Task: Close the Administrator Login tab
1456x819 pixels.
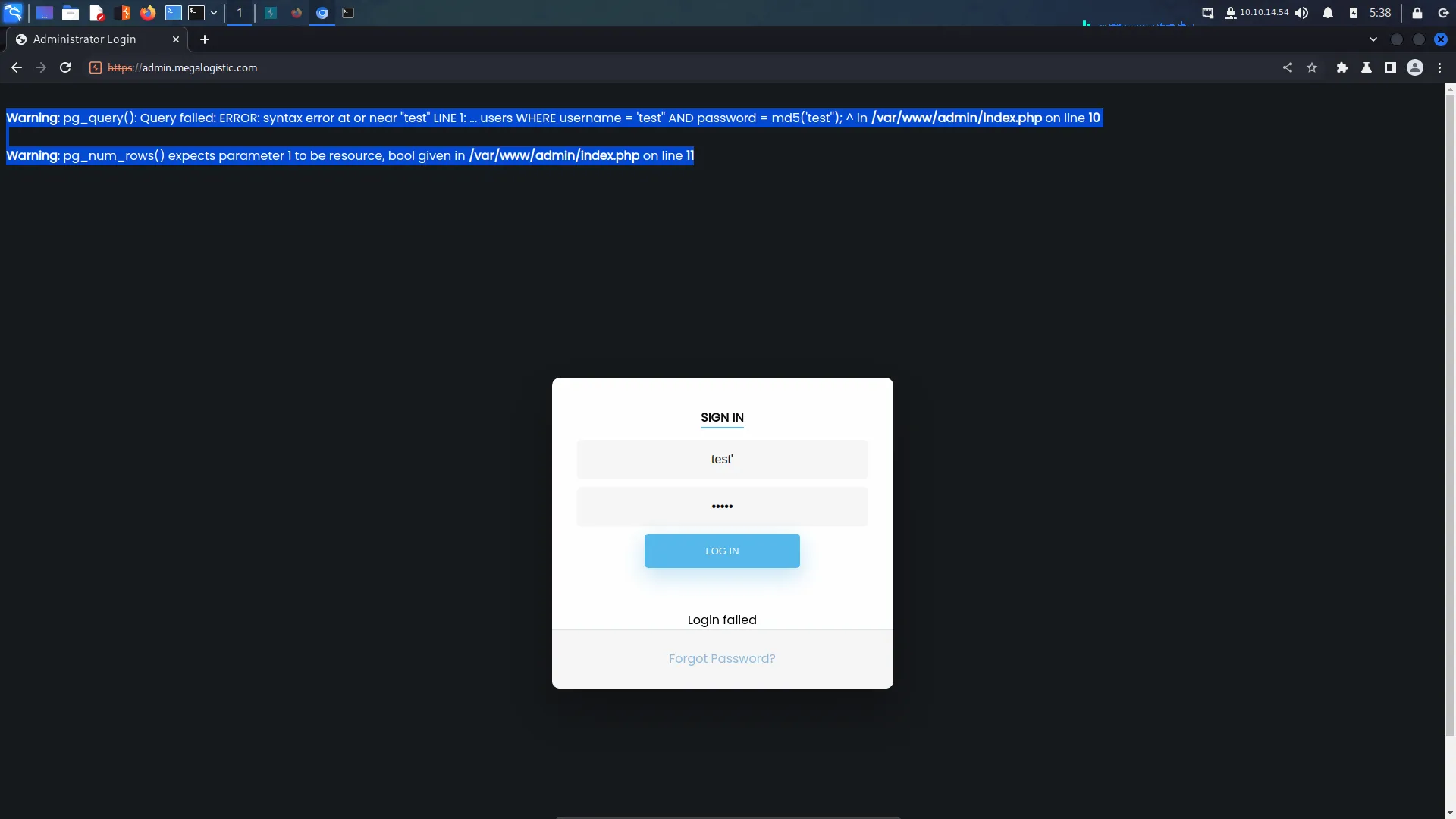Action: pyautogui.click(x=176, y=39)
